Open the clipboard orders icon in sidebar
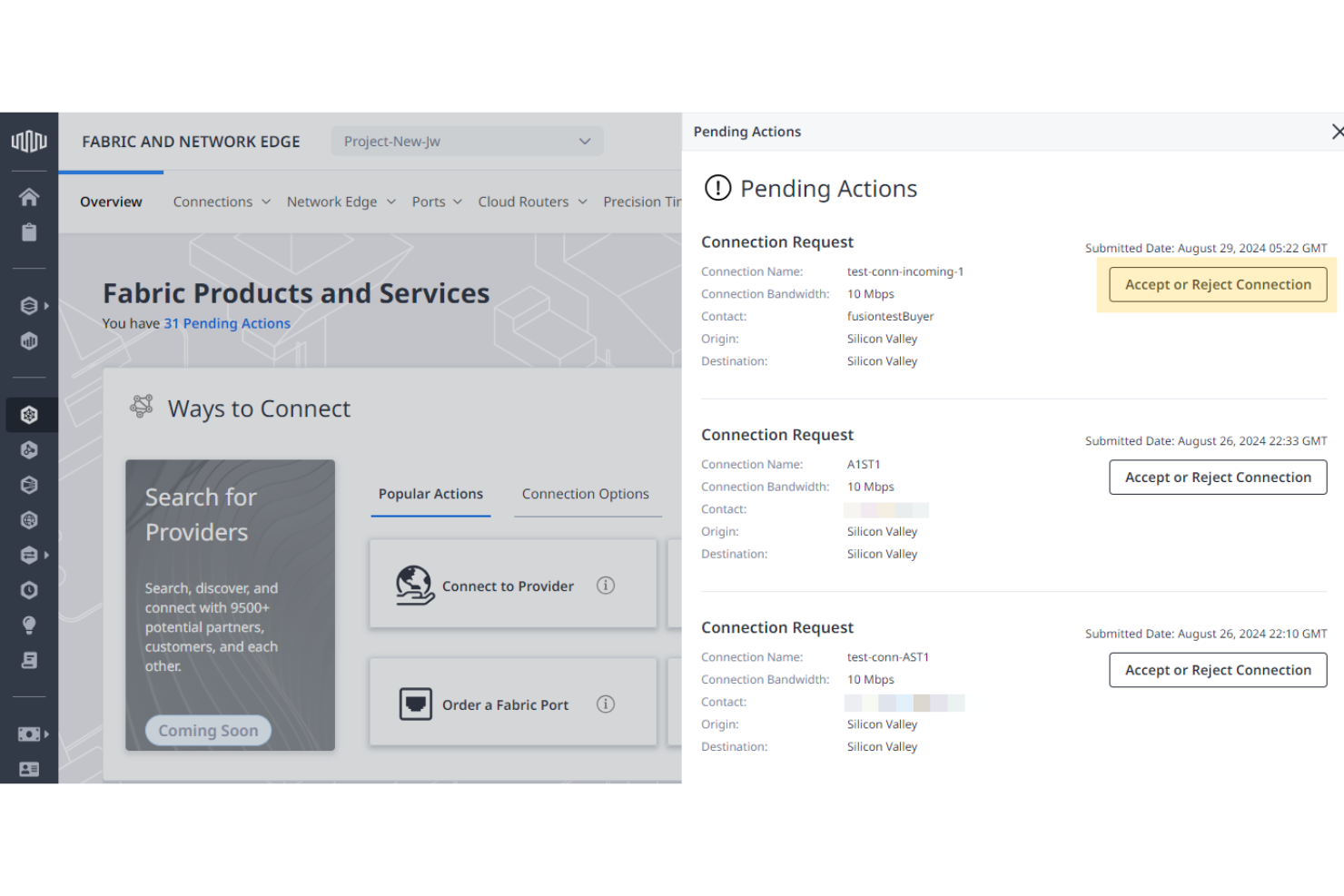 point(29,232)
